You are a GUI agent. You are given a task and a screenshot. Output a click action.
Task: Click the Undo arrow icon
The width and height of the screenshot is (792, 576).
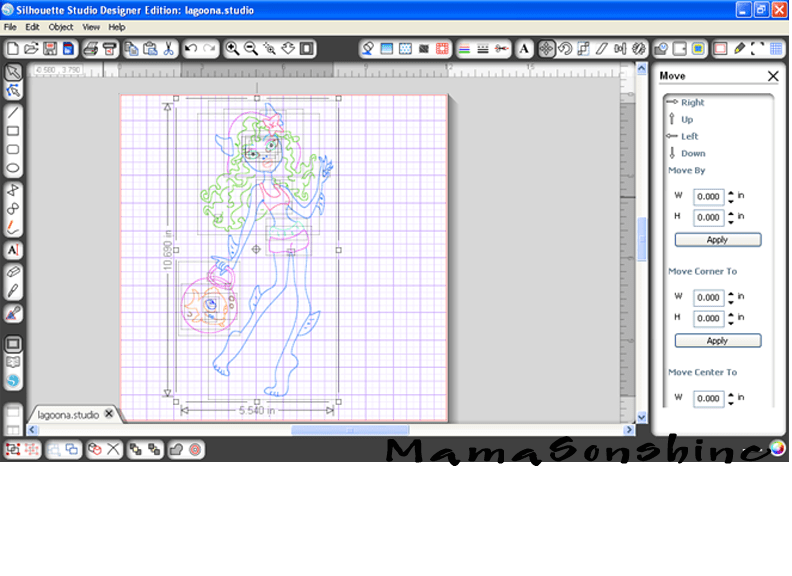(x=191, y=48)
